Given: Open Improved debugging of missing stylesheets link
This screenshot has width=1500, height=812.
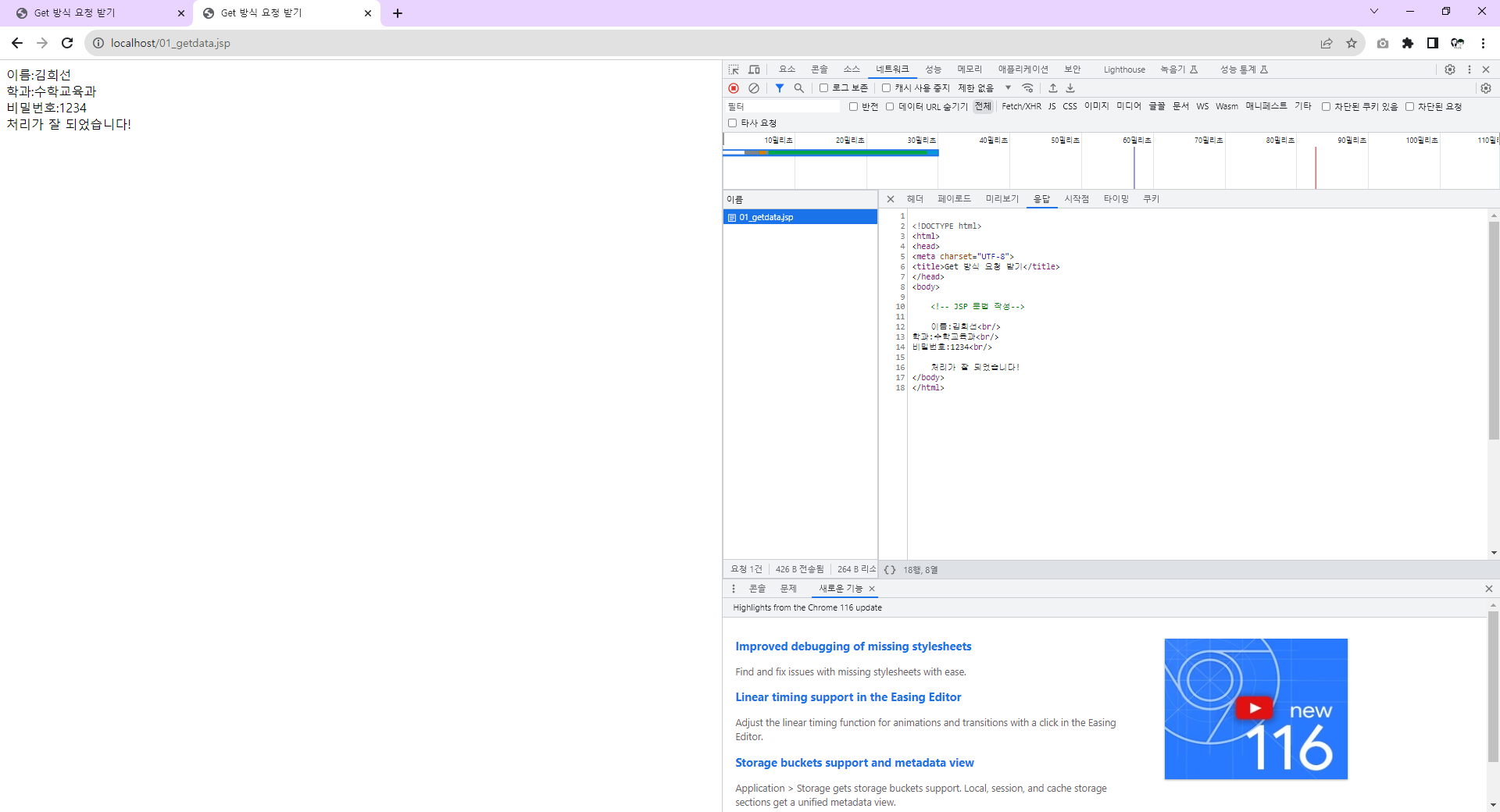Looking at the screenshot, I should tap(853, 646).
